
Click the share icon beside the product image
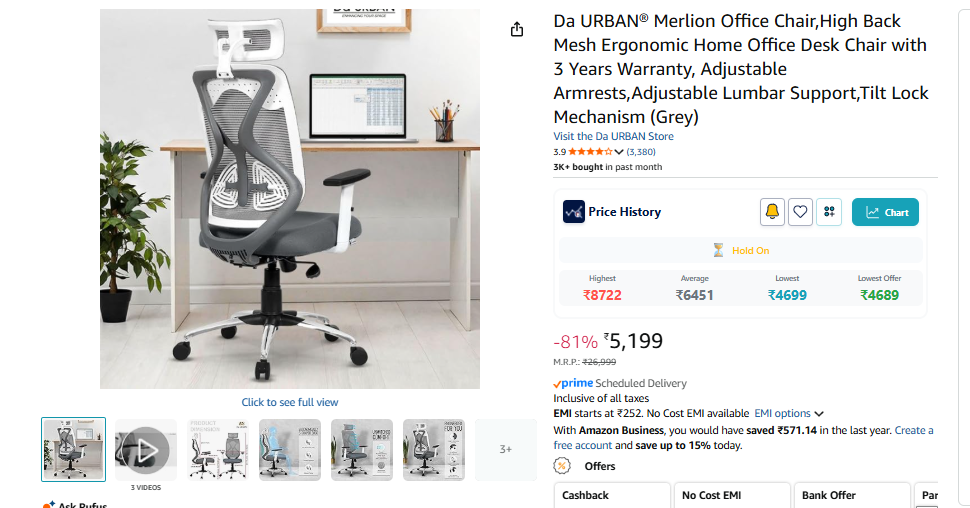coord(517,29)
